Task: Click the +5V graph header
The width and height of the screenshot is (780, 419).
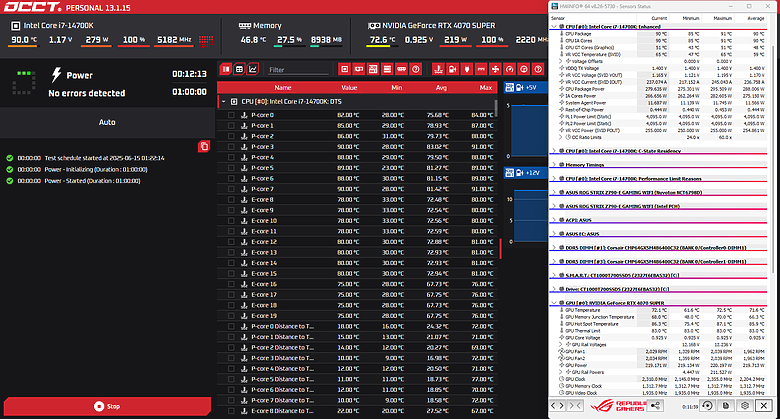Action: coord(525,88)
